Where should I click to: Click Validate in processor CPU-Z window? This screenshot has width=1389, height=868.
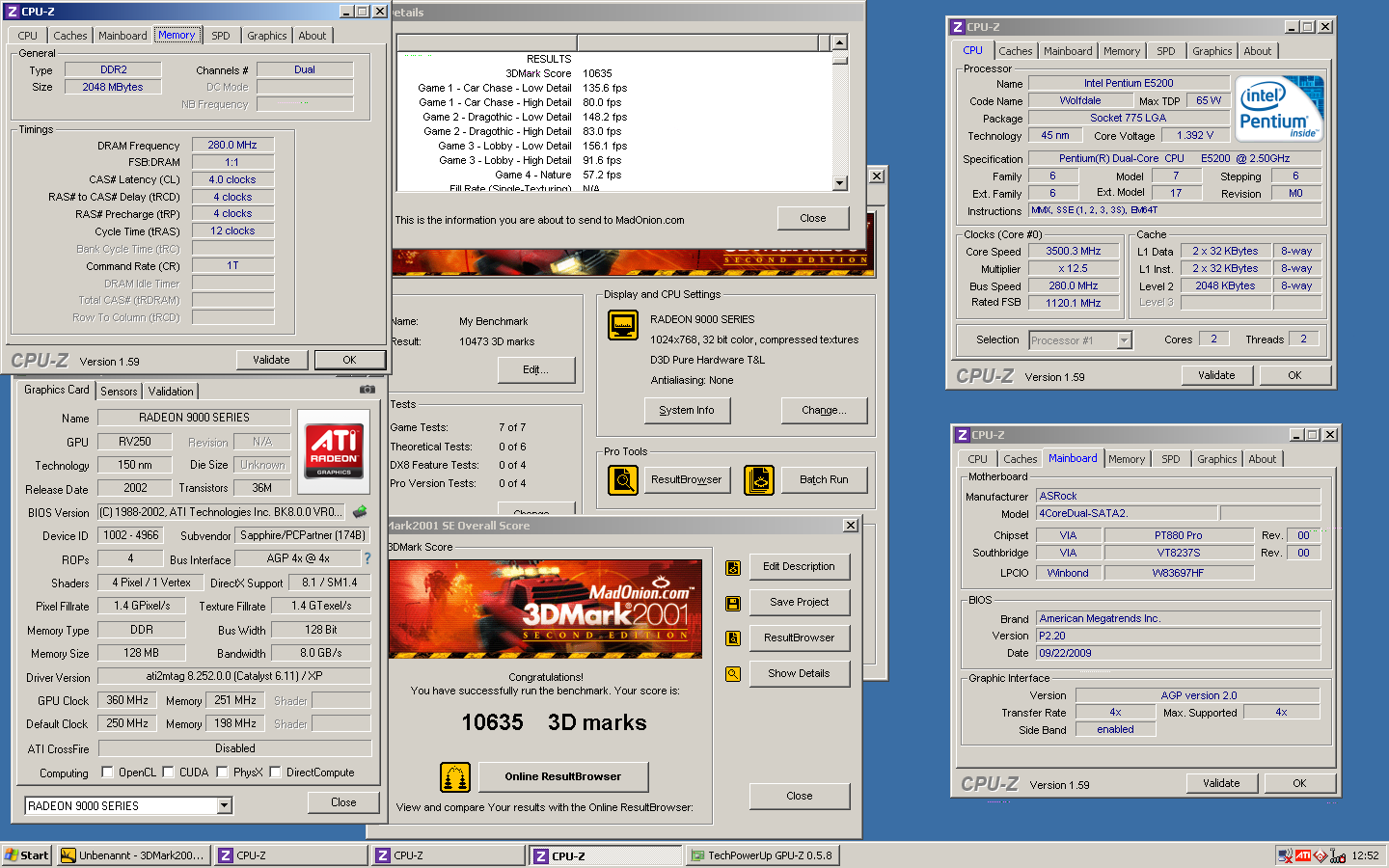[x=1216, y=375]
